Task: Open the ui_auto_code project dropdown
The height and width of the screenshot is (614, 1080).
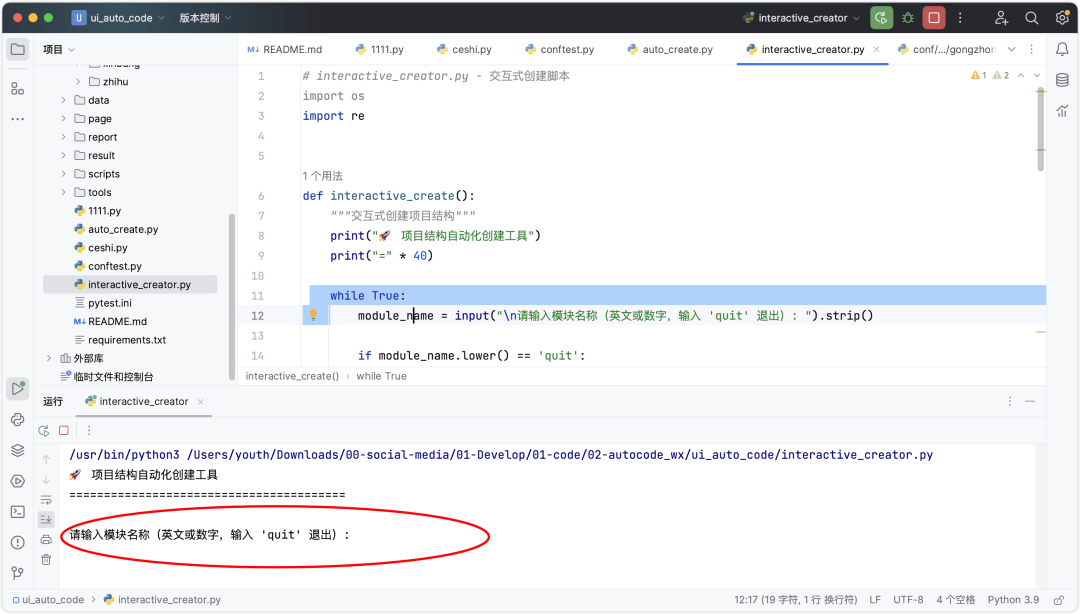Action: 118,18
